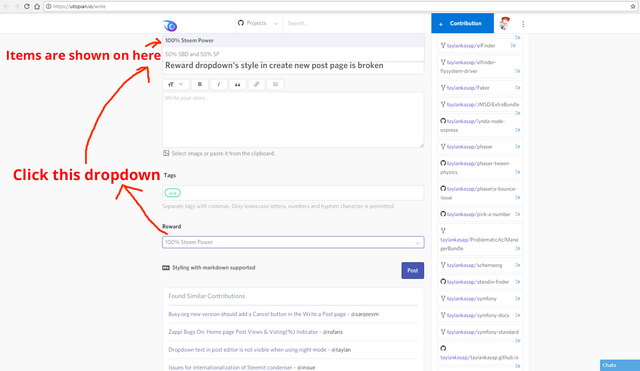Open the Reward dropdown showing 100% Steem Power

pyautogui.click(x=293, y=242)
